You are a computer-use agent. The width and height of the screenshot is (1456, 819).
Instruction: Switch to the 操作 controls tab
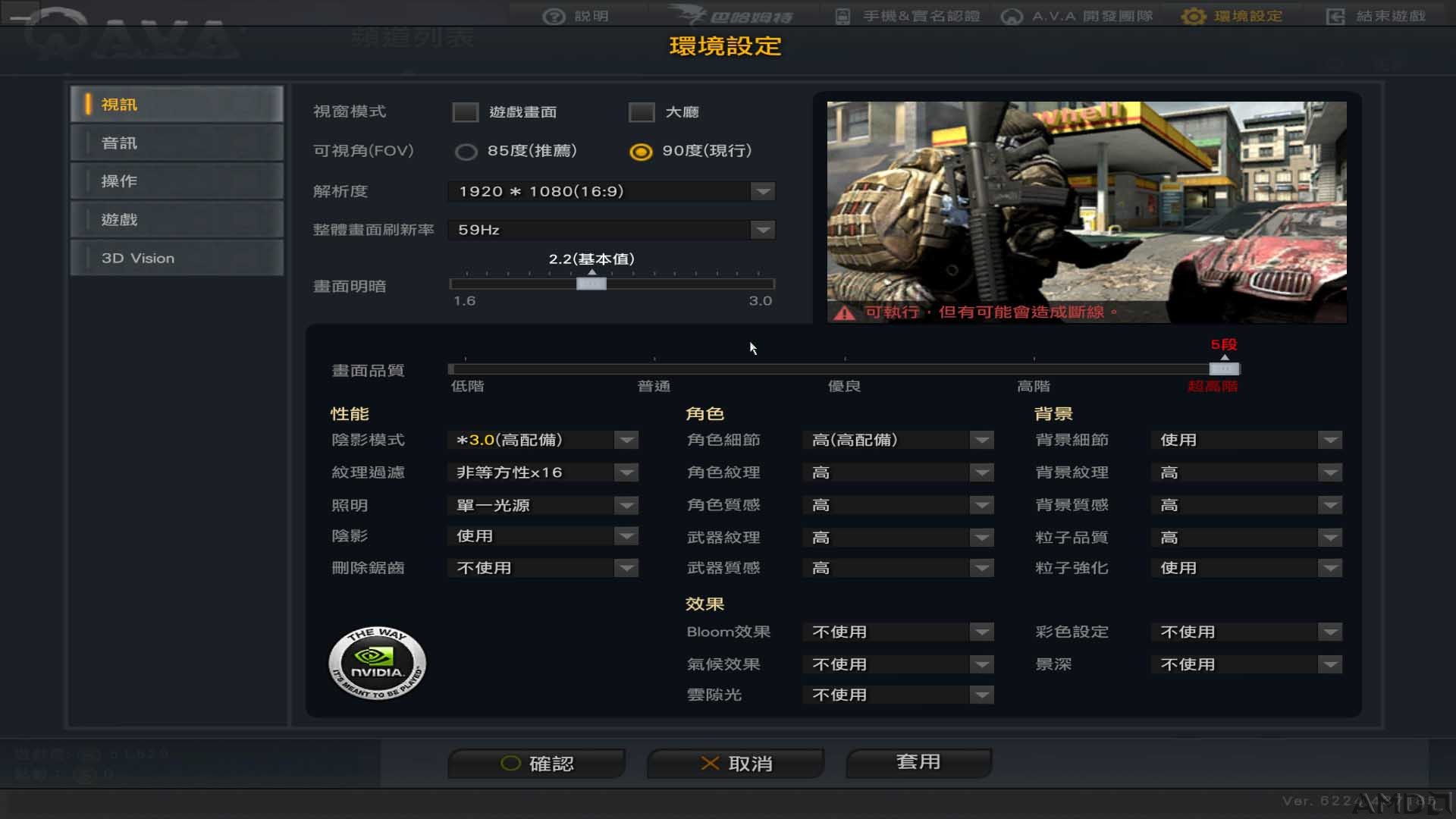pos(177,181)
